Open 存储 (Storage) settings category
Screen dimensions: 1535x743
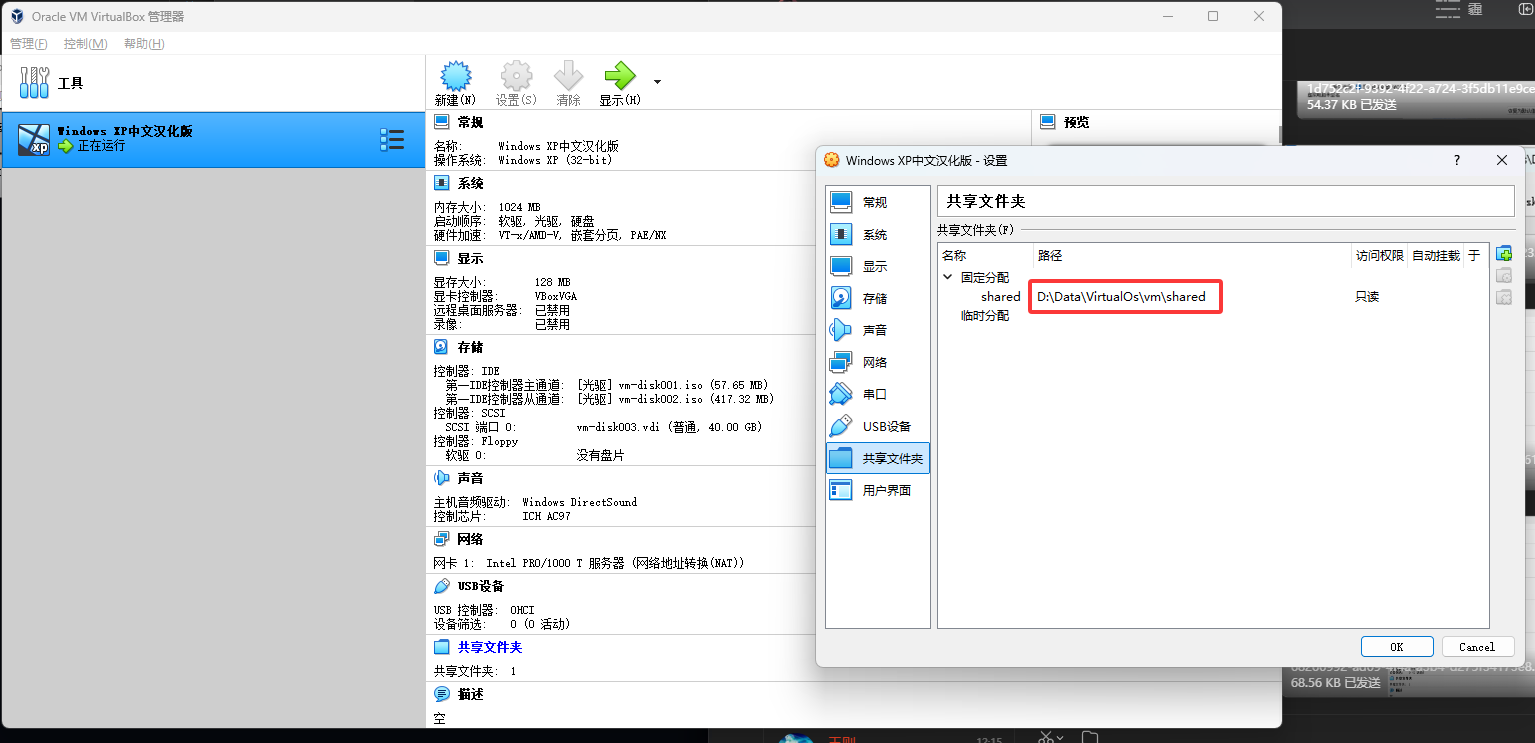click(874, 298)
